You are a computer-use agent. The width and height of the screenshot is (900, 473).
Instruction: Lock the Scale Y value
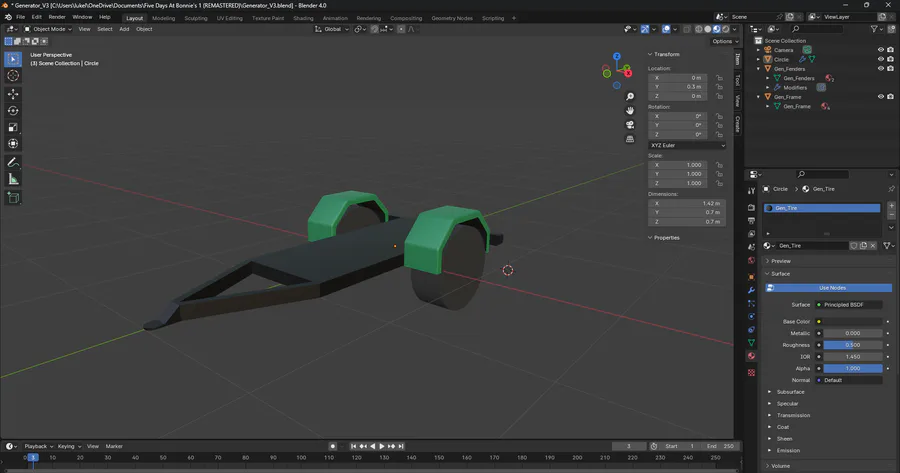[x=719, y=174]
